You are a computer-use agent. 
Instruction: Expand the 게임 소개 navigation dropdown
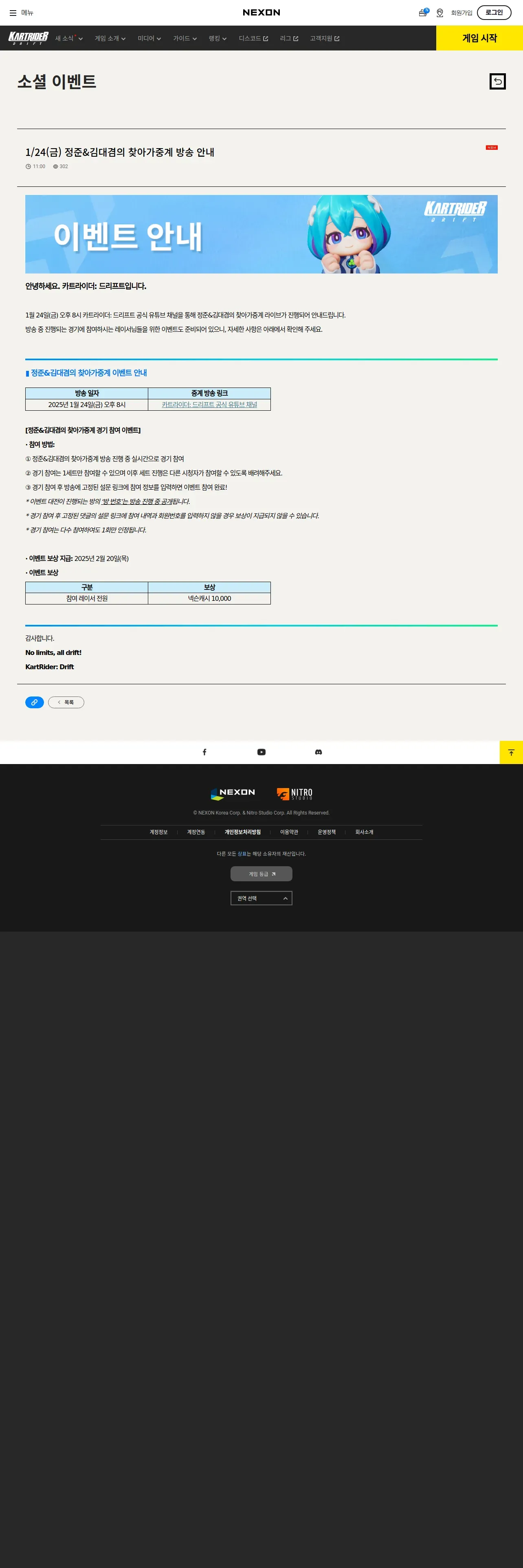[x=110, y=38]
